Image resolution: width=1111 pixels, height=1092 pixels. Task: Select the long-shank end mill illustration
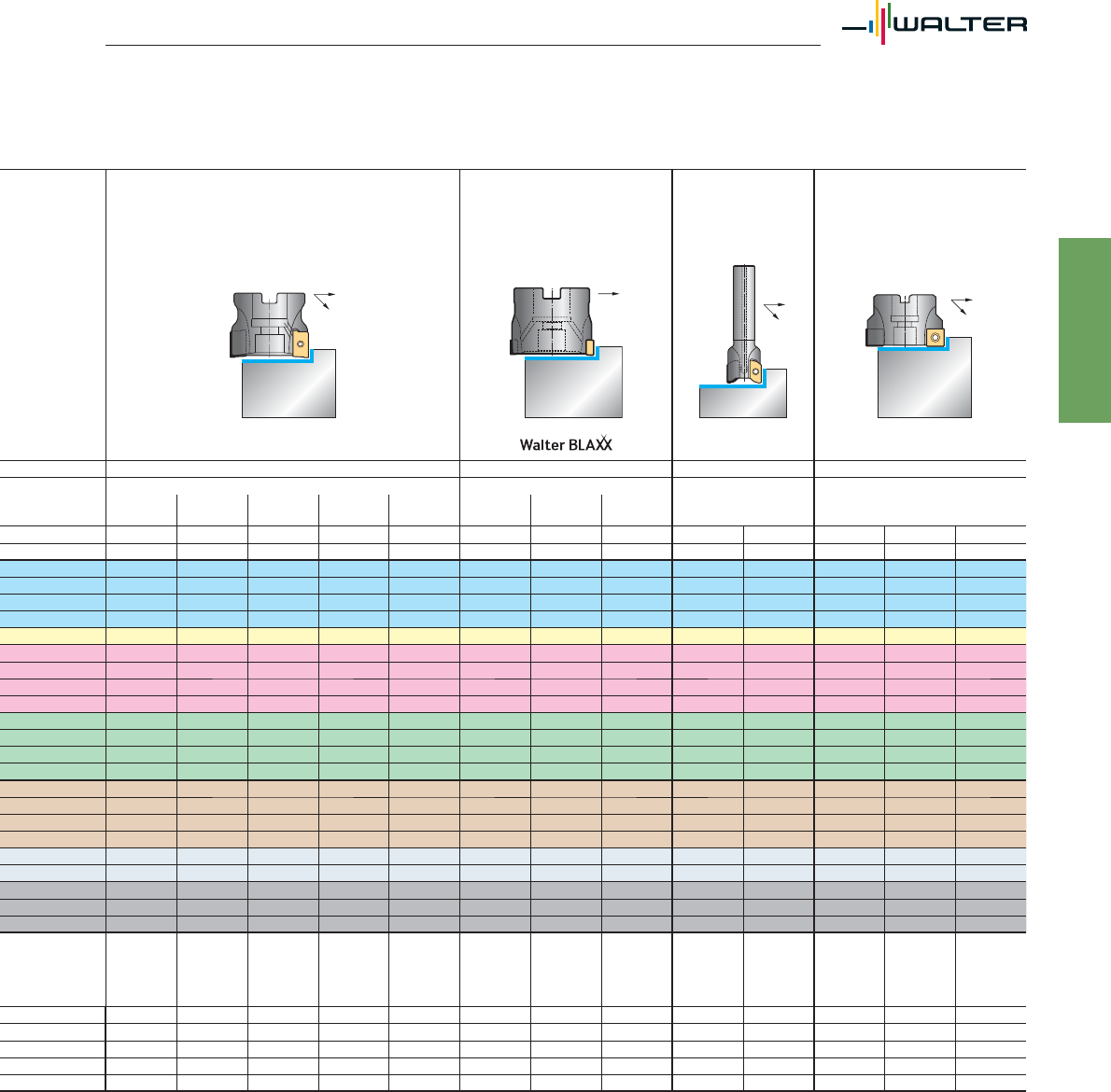(x=742, y=342)
